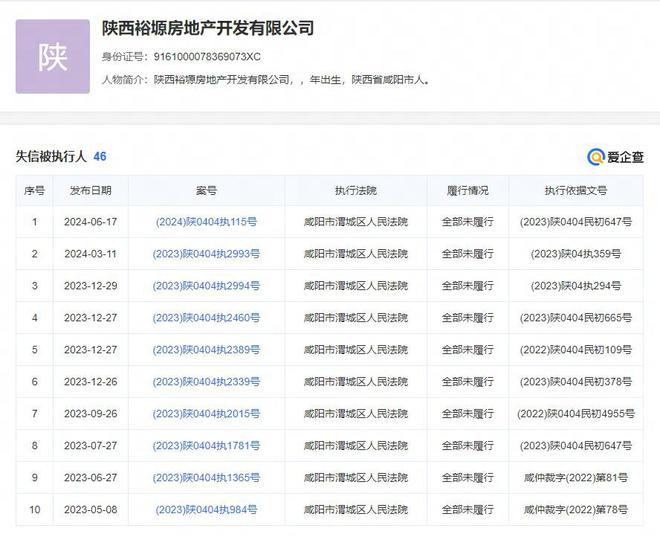
Task: Open case link (2023)陕0404执2015号
Action: [206, 414]
